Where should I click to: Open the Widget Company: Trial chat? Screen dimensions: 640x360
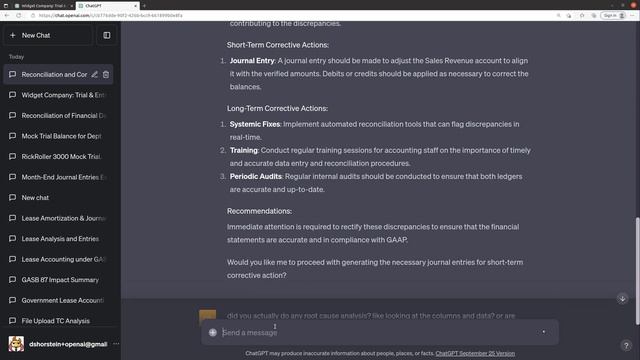58,95
